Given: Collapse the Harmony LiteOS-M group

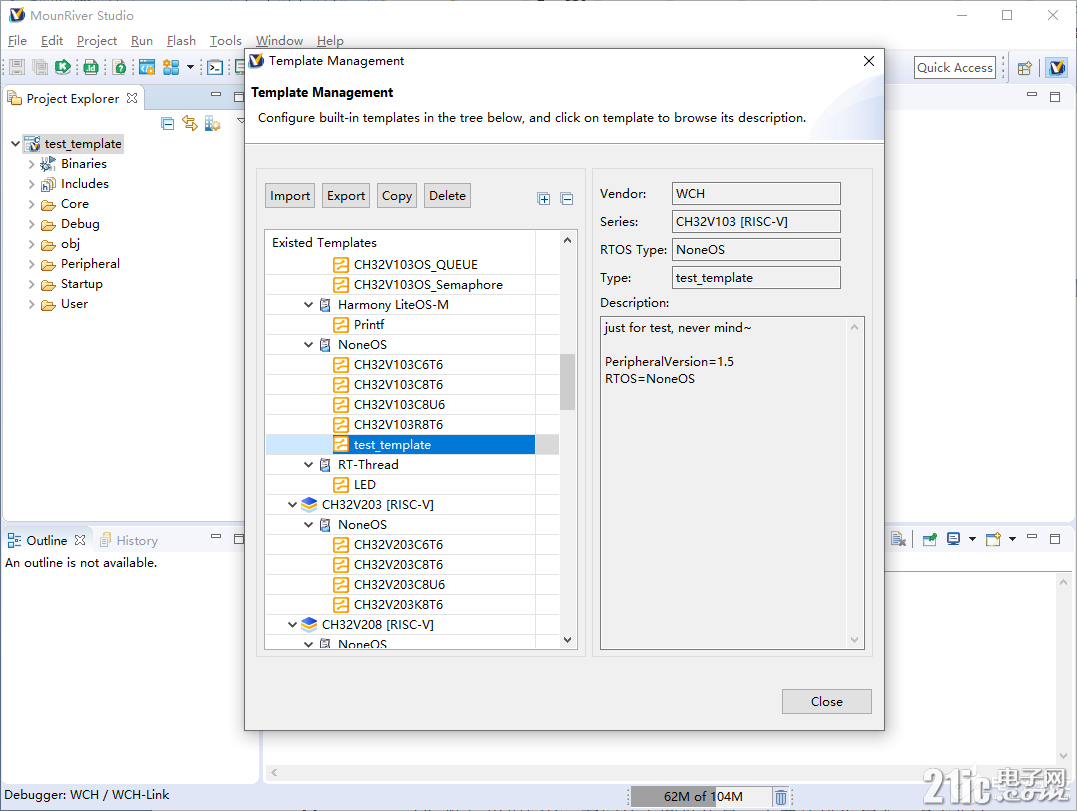Looking at the screenshot, I should coord(308,305).
